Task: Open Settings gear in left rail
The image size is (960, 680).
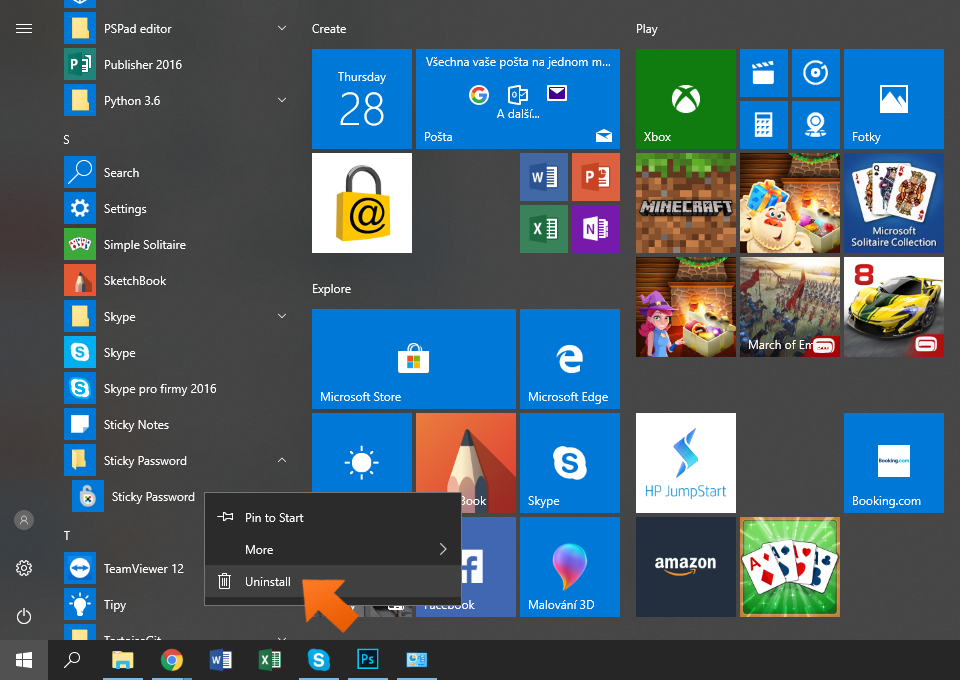Action: [x=24, y=568]
